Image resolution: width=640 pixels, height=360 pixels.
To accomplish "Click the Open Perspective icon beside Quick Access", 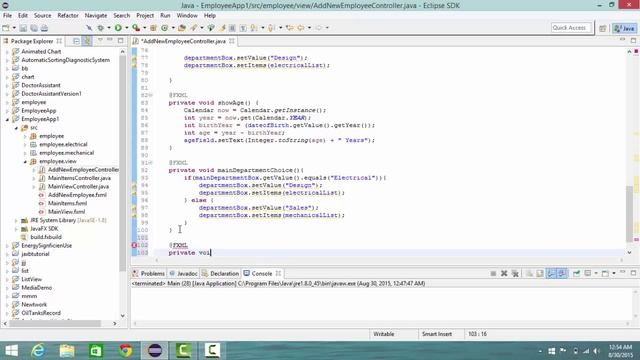I will pos(602,28).
